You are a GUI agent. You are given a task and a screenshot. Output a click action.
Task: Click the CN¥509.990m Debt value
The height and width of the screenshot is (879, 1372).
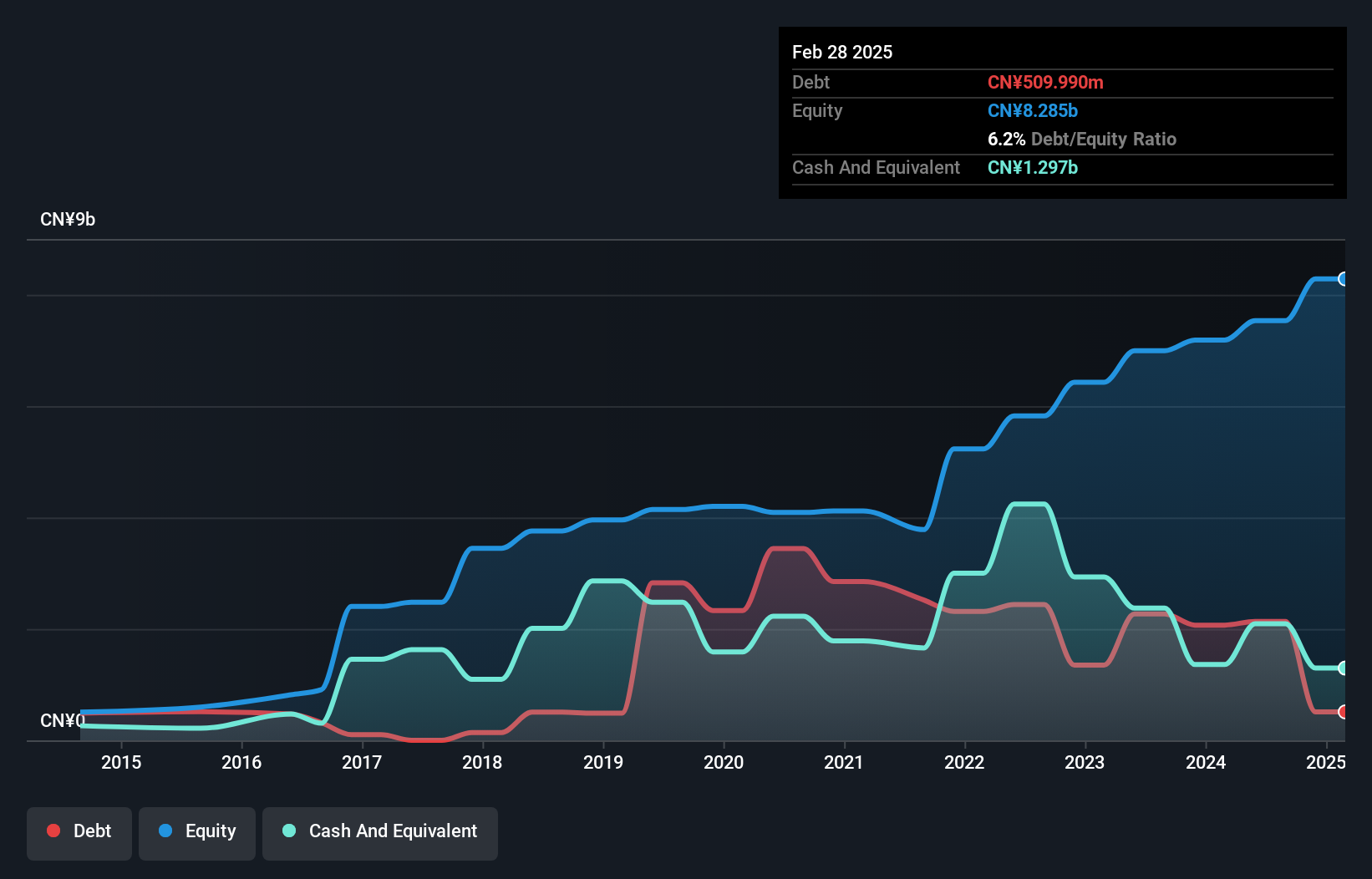(x=1045, y=82)
